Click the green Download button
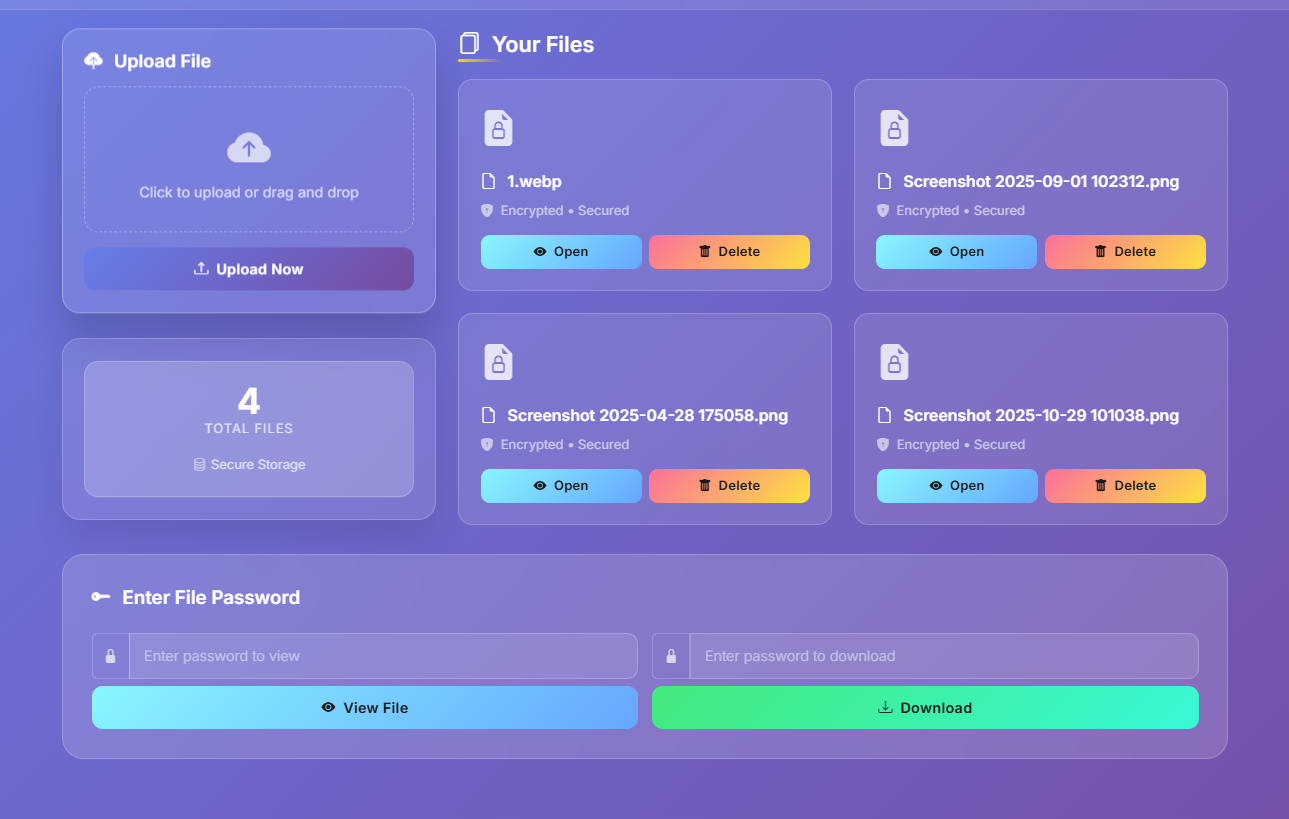The height and width of the screenshot is (819, 1289). pos(925,708)
